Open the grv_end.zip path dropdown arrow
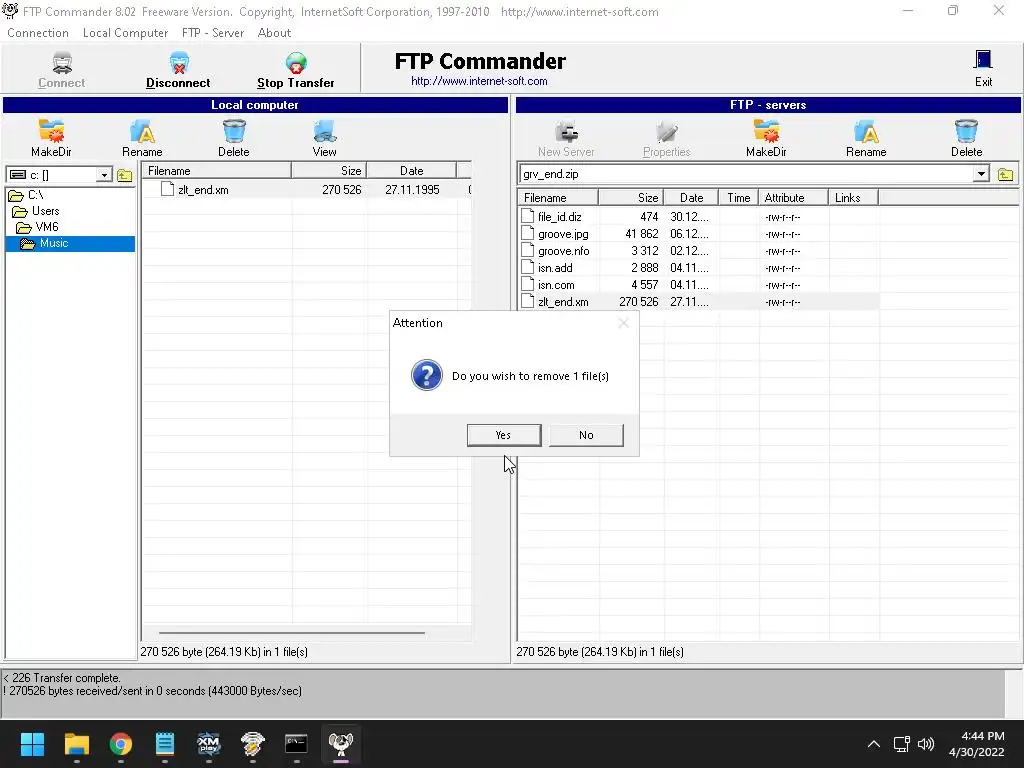The height and width of the screenshot is (768, 1024). pyautogui.click(x=981, y=174)
